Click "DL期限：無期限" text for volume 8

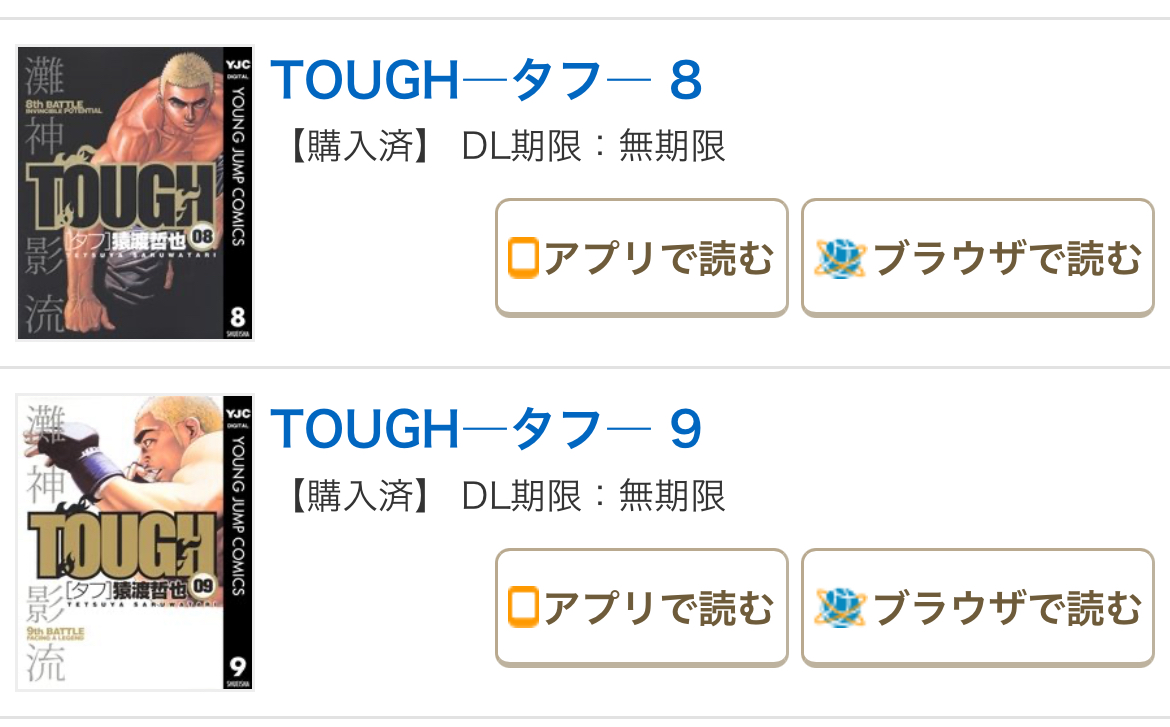(593, 147)
